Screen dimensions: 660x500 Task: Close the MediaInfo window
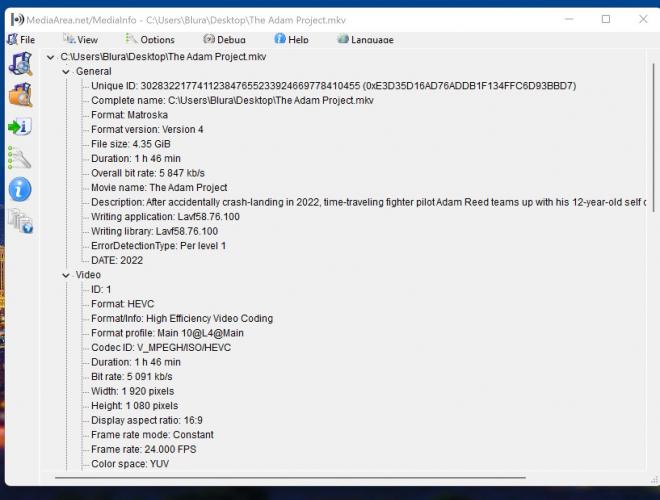643,19
